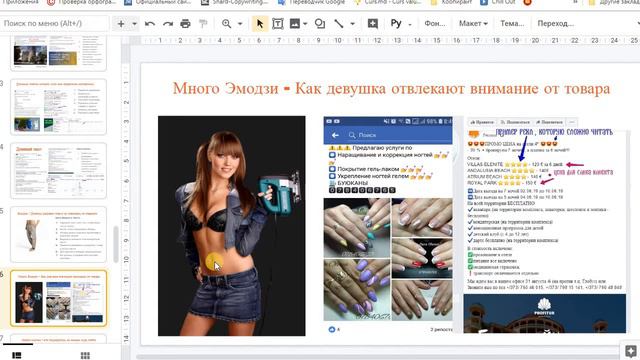Add a comment using the comment icon

click(373, 24)
